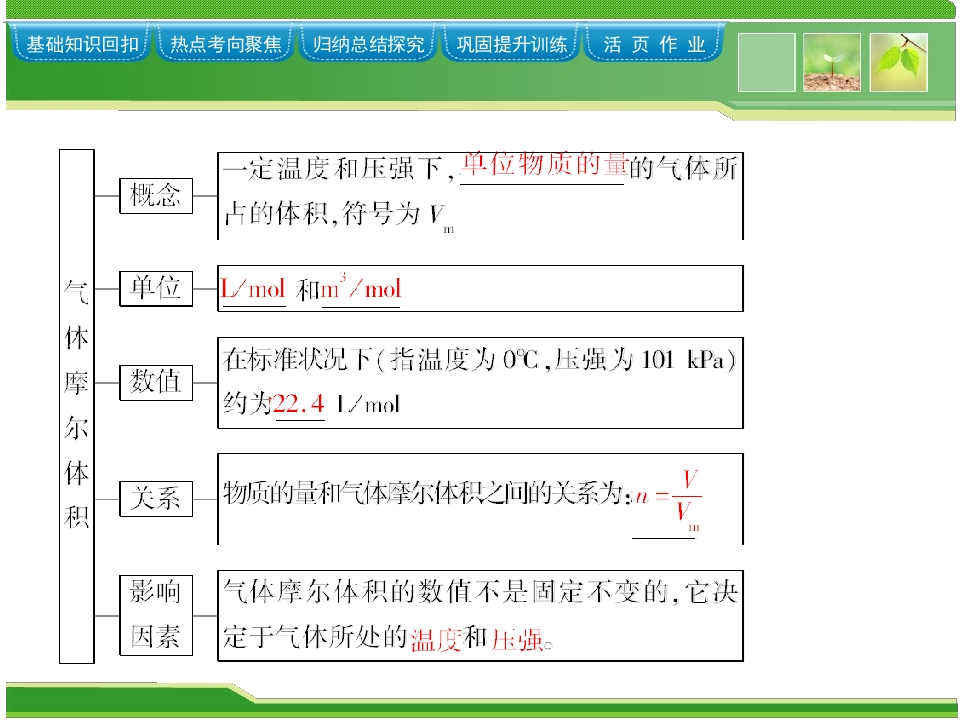Select the 归纳总结探究 tab
This screenshot has height=720, width=960.
point(368,43)
